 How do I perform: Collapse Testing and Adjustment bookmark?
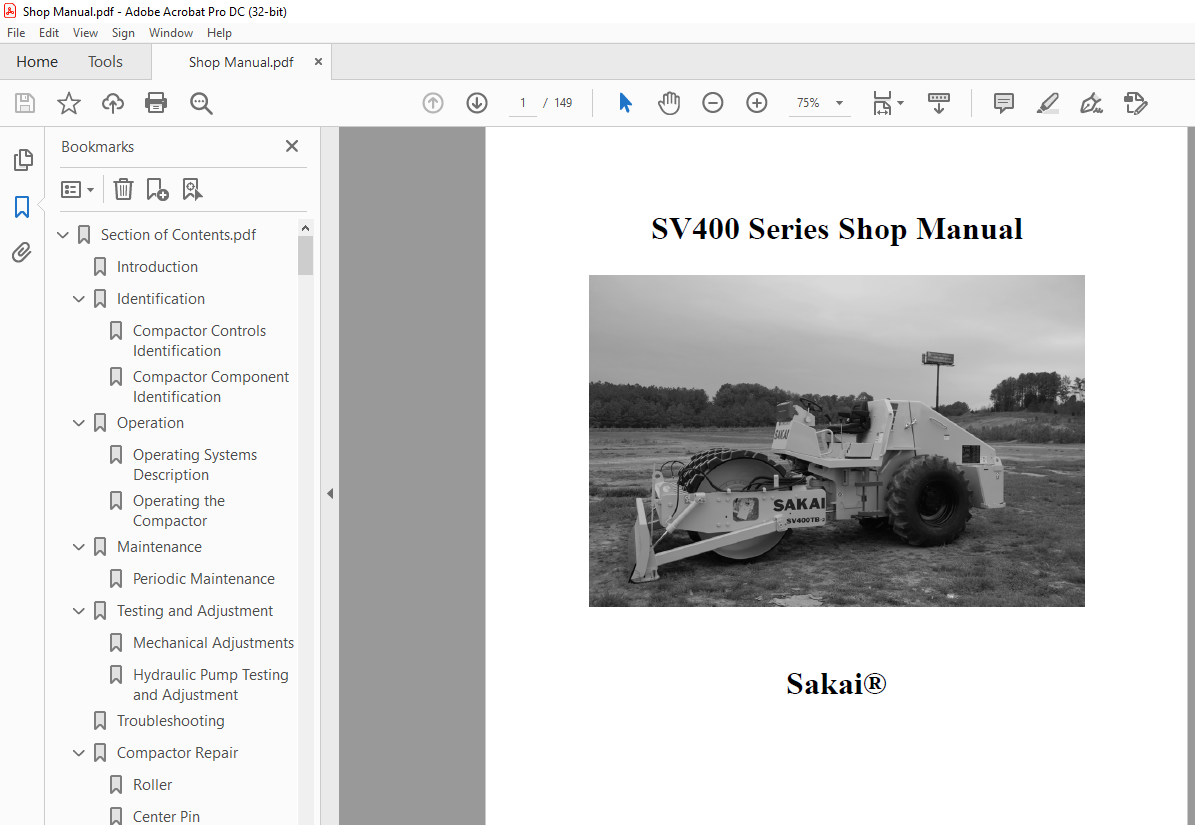tap(78, 612)
